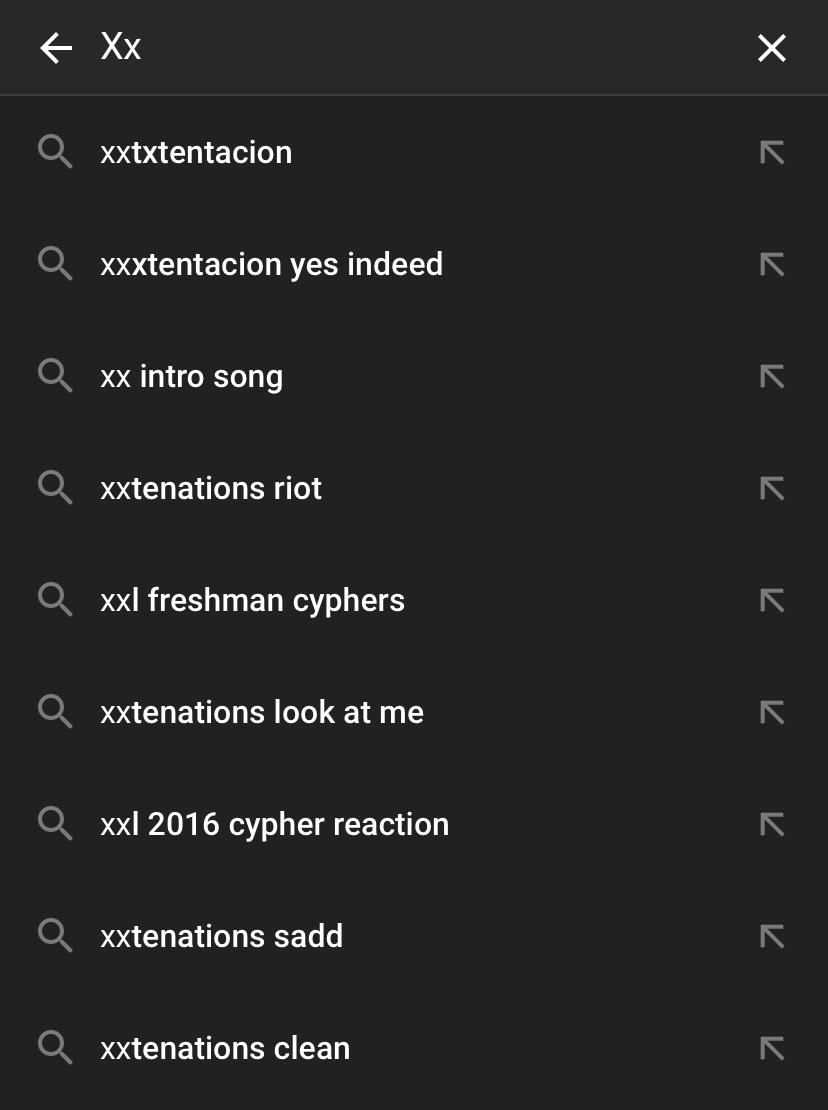Insert xxtenations look at me with arrow
Viewport: 828px width, 1110px height.
click(771, 713)
